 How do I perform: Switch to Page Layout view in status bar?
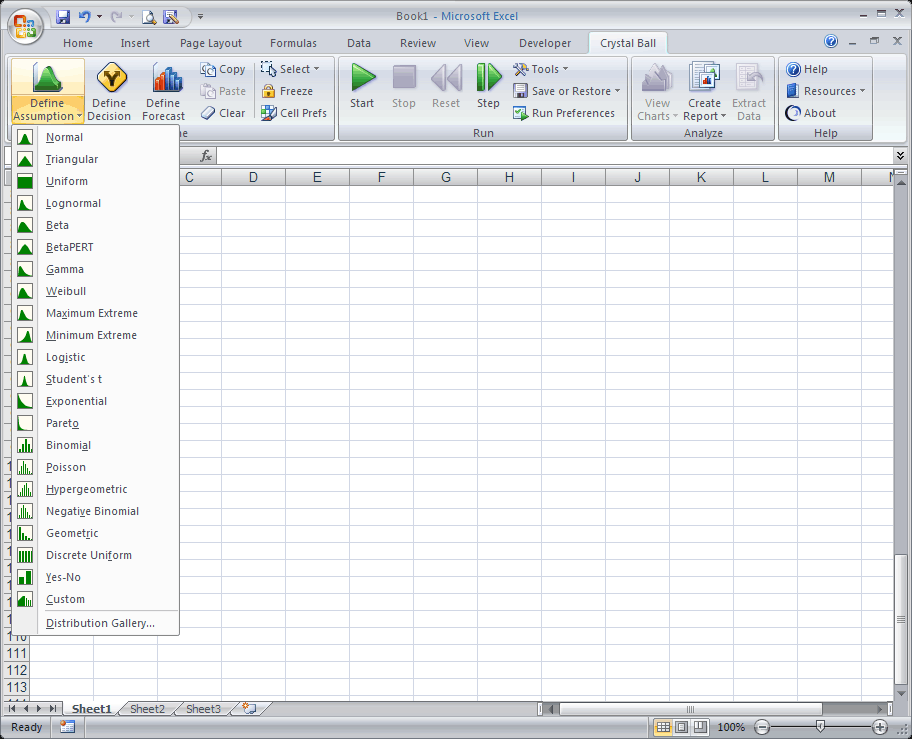click(682, 727)
